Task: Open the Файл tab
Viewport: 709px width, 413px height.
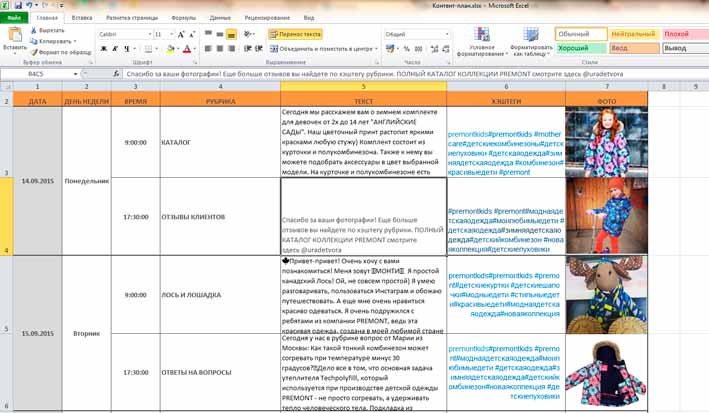Action: point(14,18)
